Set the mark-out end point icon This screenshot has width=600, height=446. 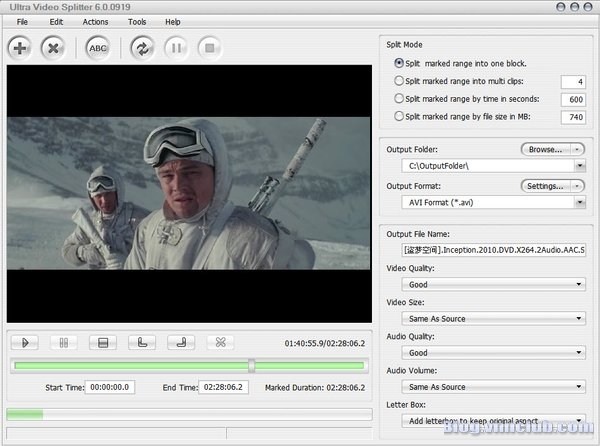coord(181,342)
